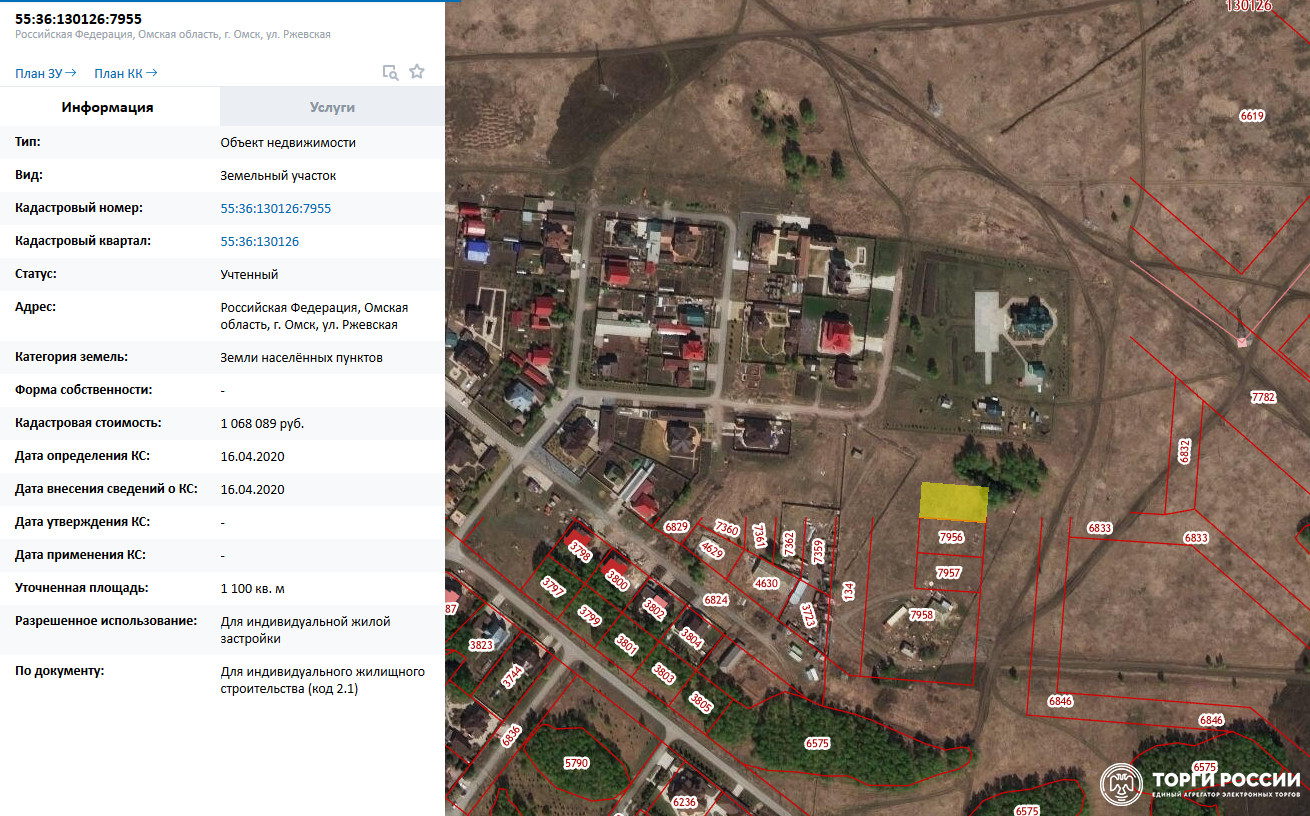Open cadastral quarter 55:36:130126 link
The width and height of the screenshot is (1310, 816).
[259, 242]
